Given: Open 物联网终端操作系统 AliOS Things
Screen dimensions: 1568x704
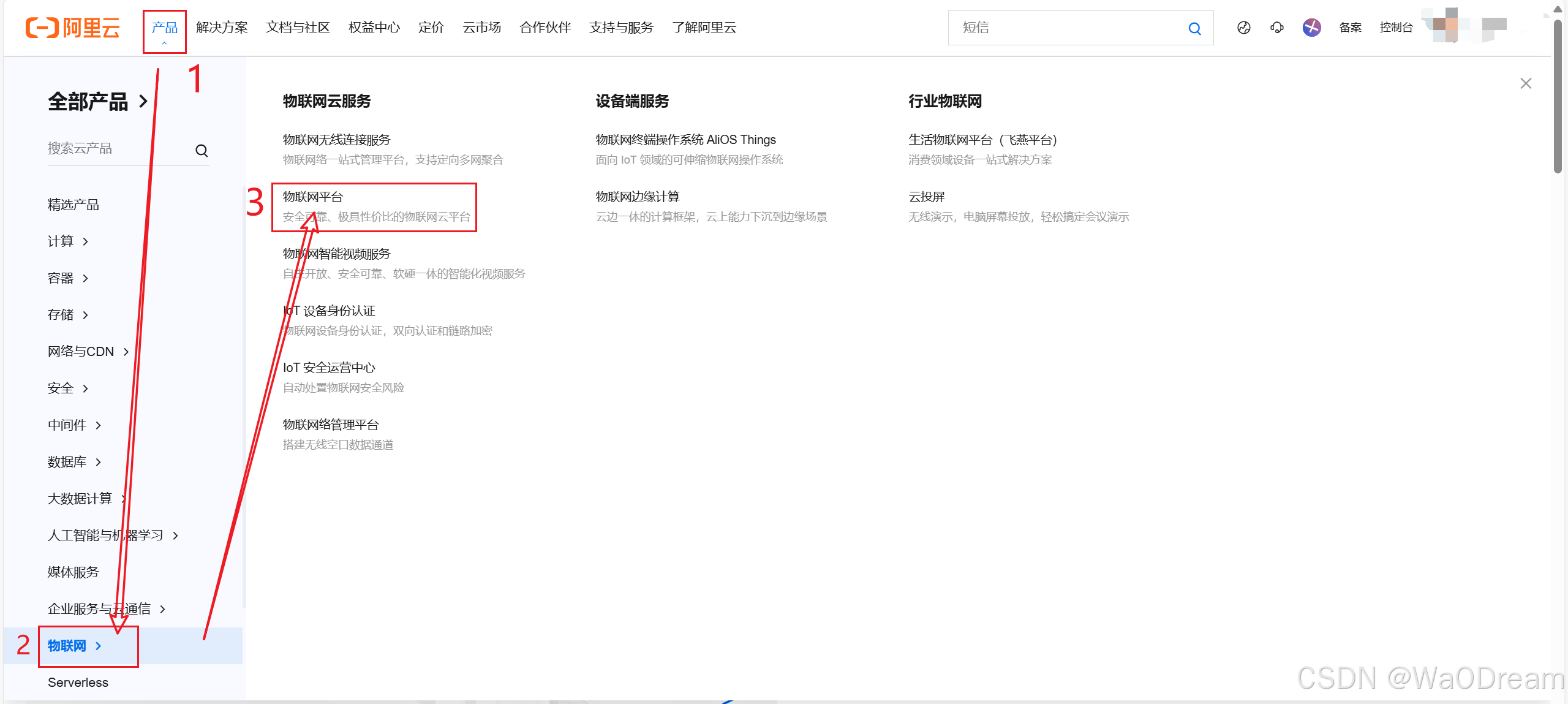Looking at the screenshot, I should click(685, 140).
